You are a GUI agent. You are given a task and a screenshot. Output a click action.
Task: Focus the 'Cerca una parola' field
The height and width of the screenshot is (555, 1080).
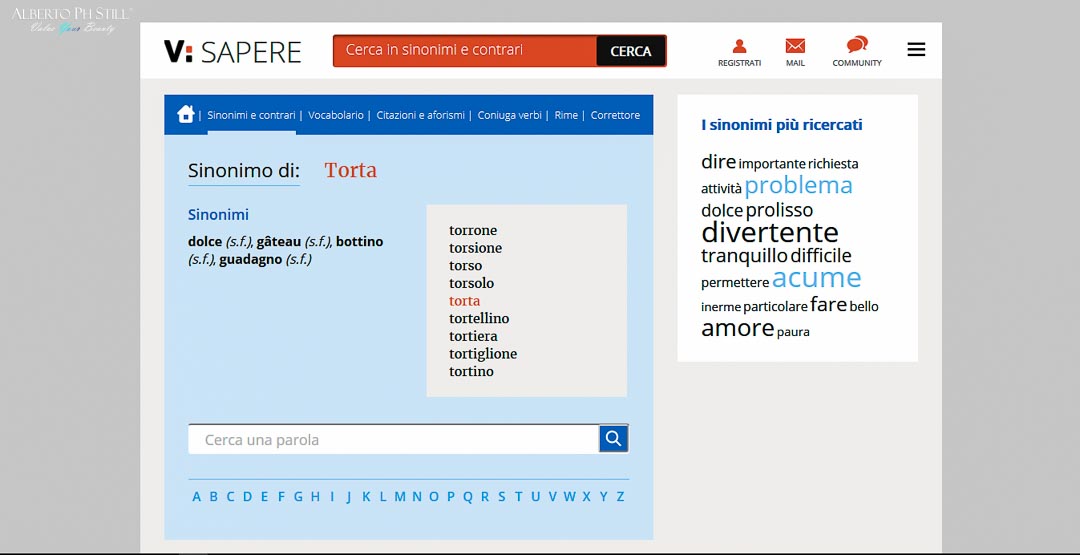coord(393,439)
